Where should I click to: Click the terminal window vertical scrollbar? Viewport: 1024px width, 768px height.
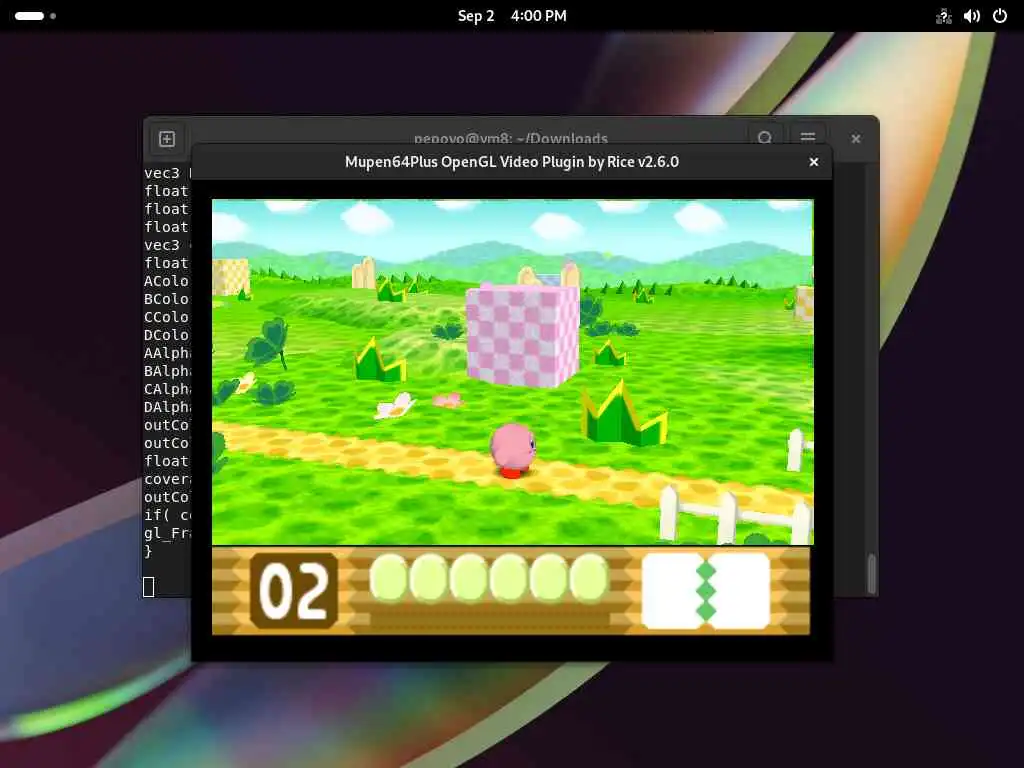871,573
